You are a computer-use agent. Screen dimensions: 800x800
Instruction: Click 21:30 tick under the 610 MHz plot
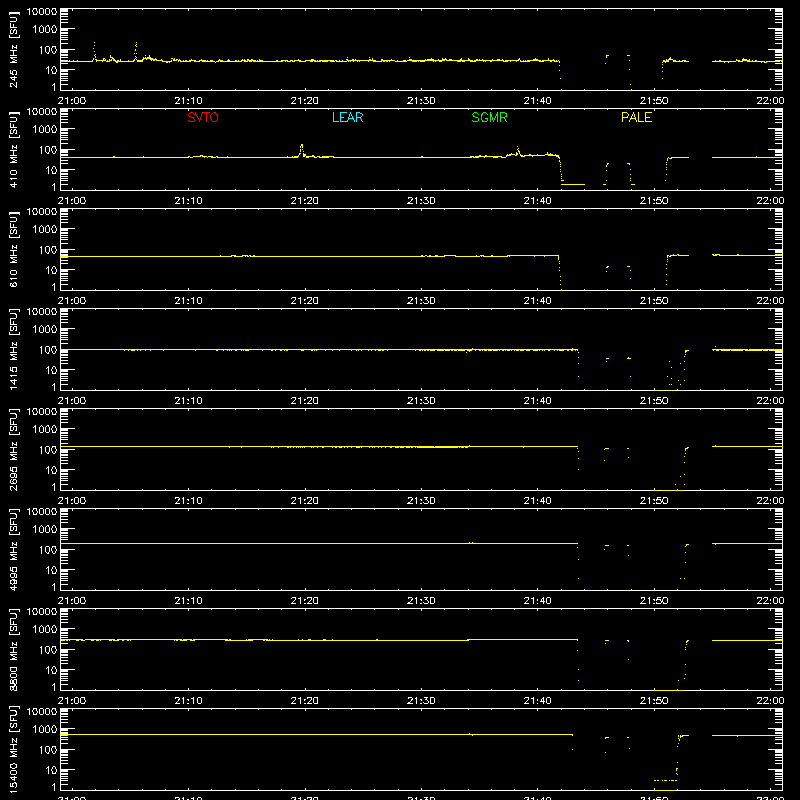(x=421, y=301)
